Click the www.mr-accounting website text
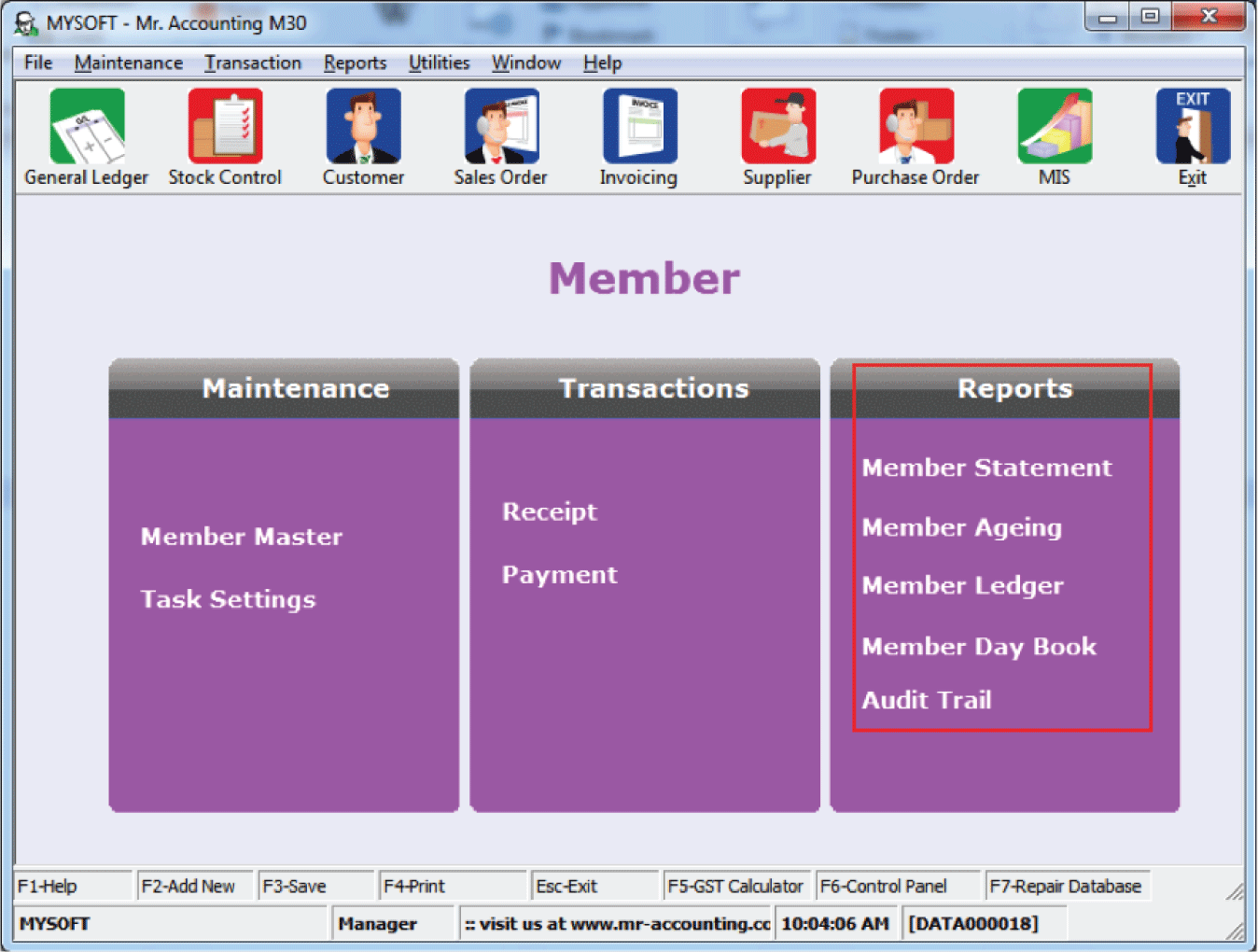 [x=616, y=923]
